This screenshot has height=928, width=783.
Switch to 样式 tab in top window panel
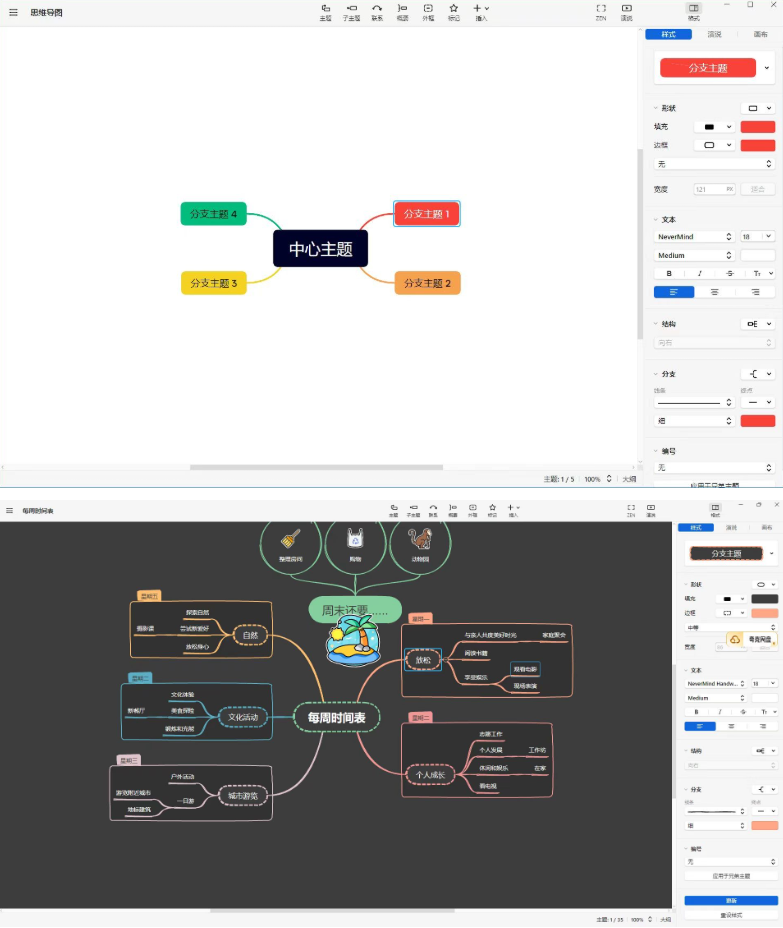point(668,34)
